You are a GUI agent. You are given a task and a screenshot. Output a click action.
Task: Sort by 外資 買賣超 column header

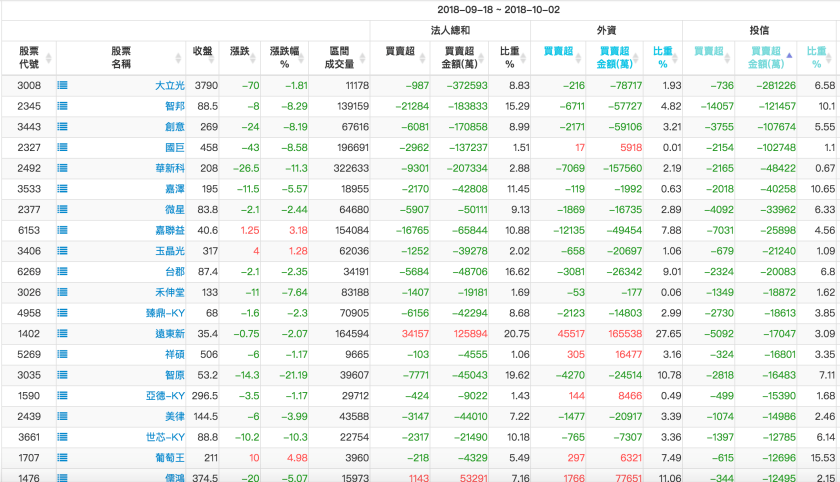558,58
